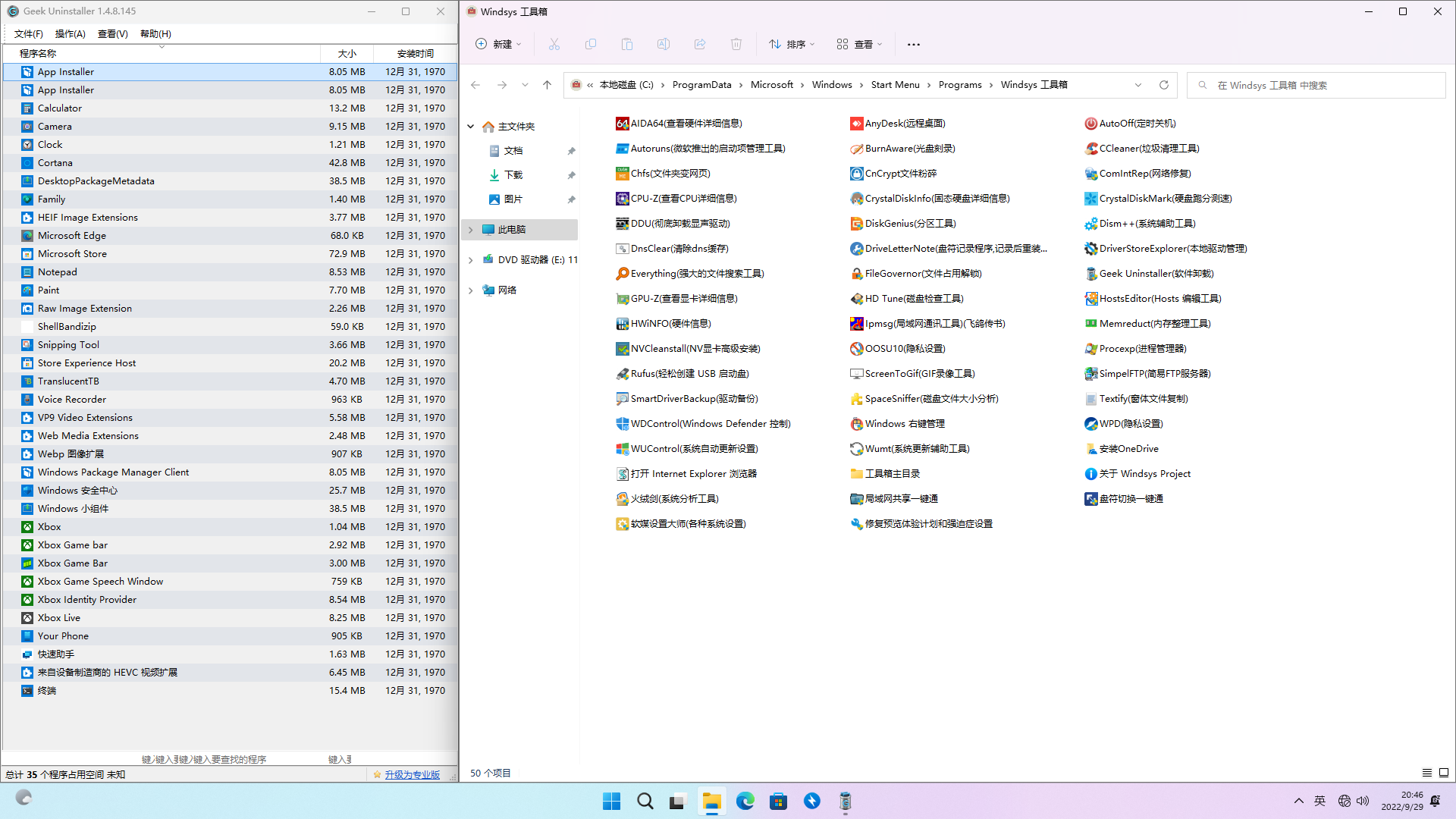Select Xbox Game Speech Window entry
The height and width of the screenshot is (819, 1456).
pyautogui.click(x=100, y=582)
